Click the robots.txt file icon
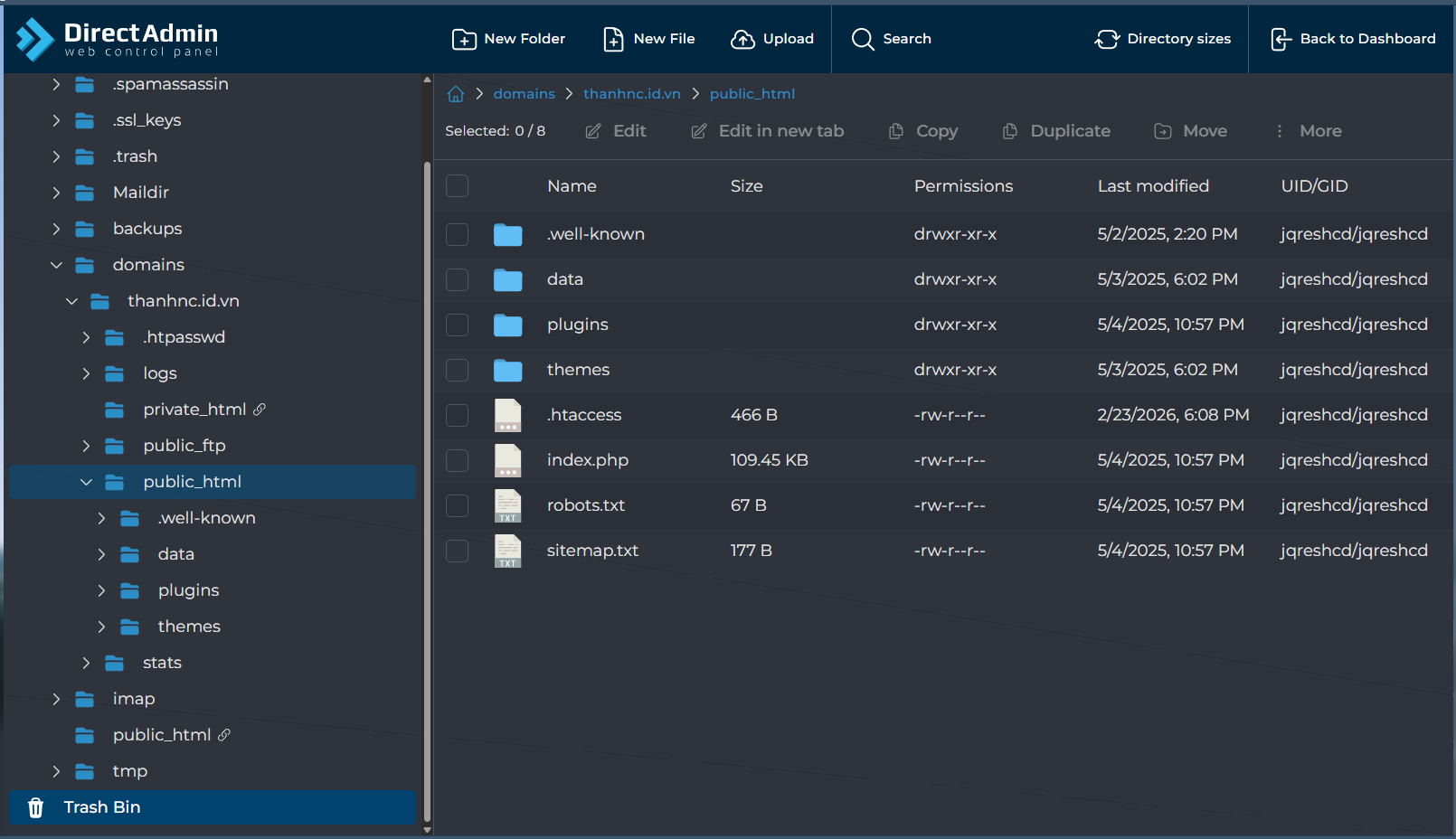 tap(507, 505)
